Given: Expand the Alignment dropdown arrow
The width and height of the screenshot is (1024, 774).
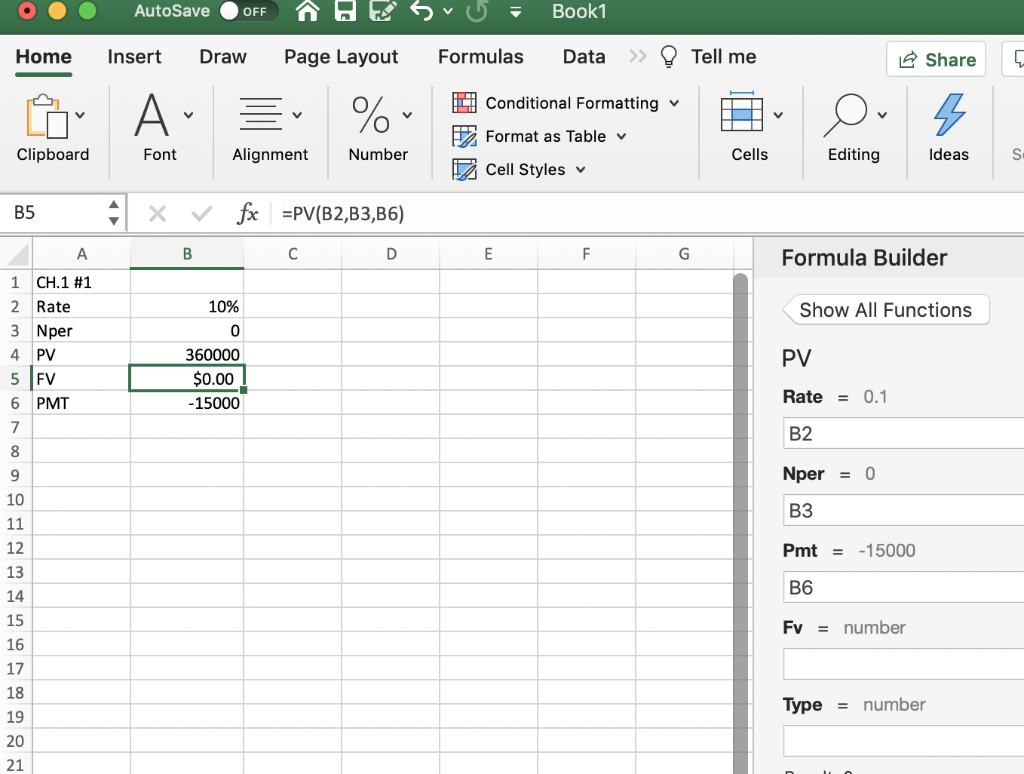Looking at the screenshot, I should (x=297, y=115).
